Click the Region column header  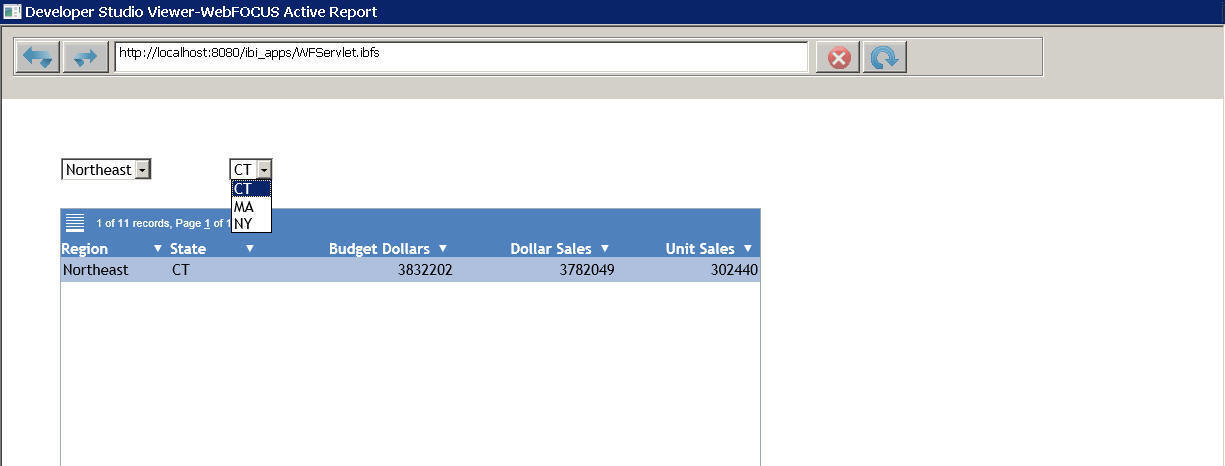(85, 249)
